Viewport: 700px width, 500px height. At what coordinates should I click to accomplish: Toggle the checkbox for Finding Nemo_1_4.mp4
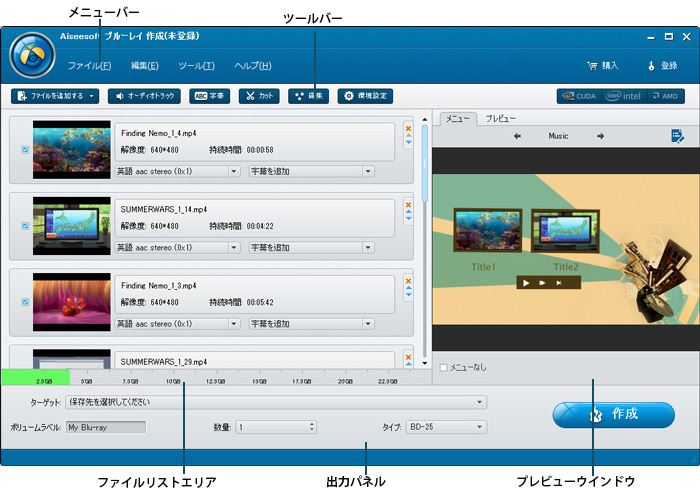(25, 150)
